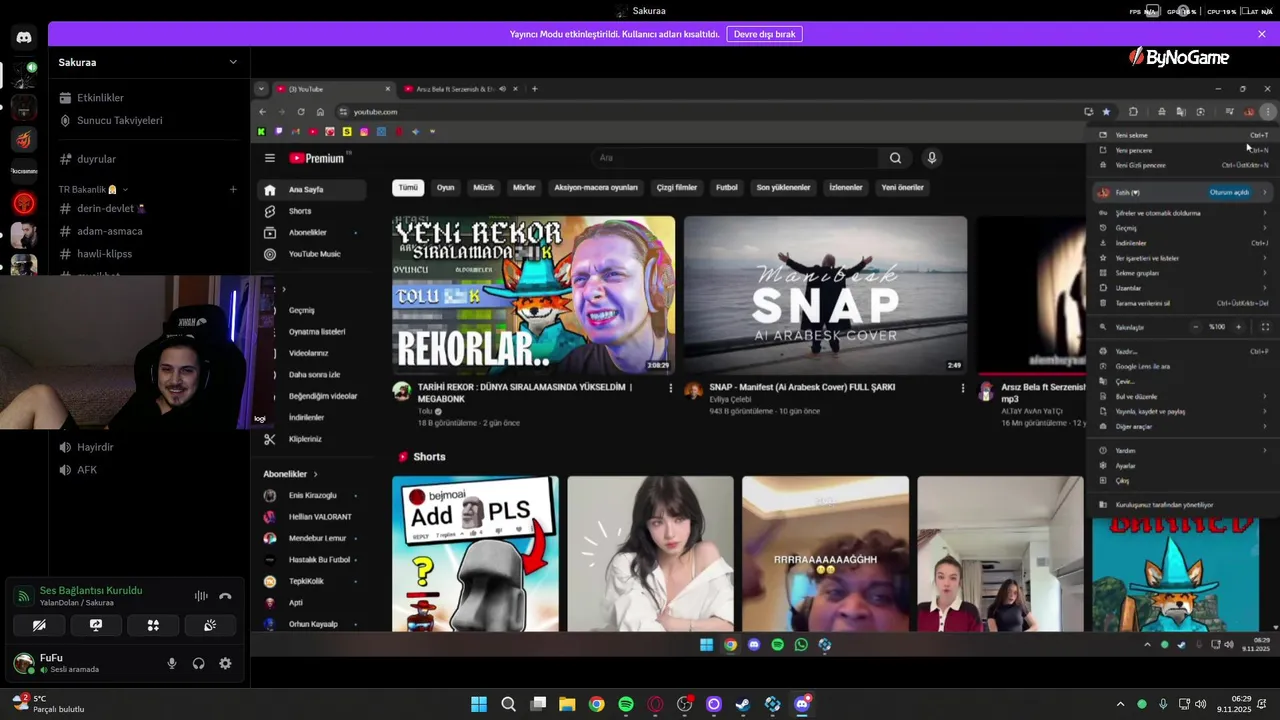
Task: Open Discord user settings gear
Action: [225, 663]
